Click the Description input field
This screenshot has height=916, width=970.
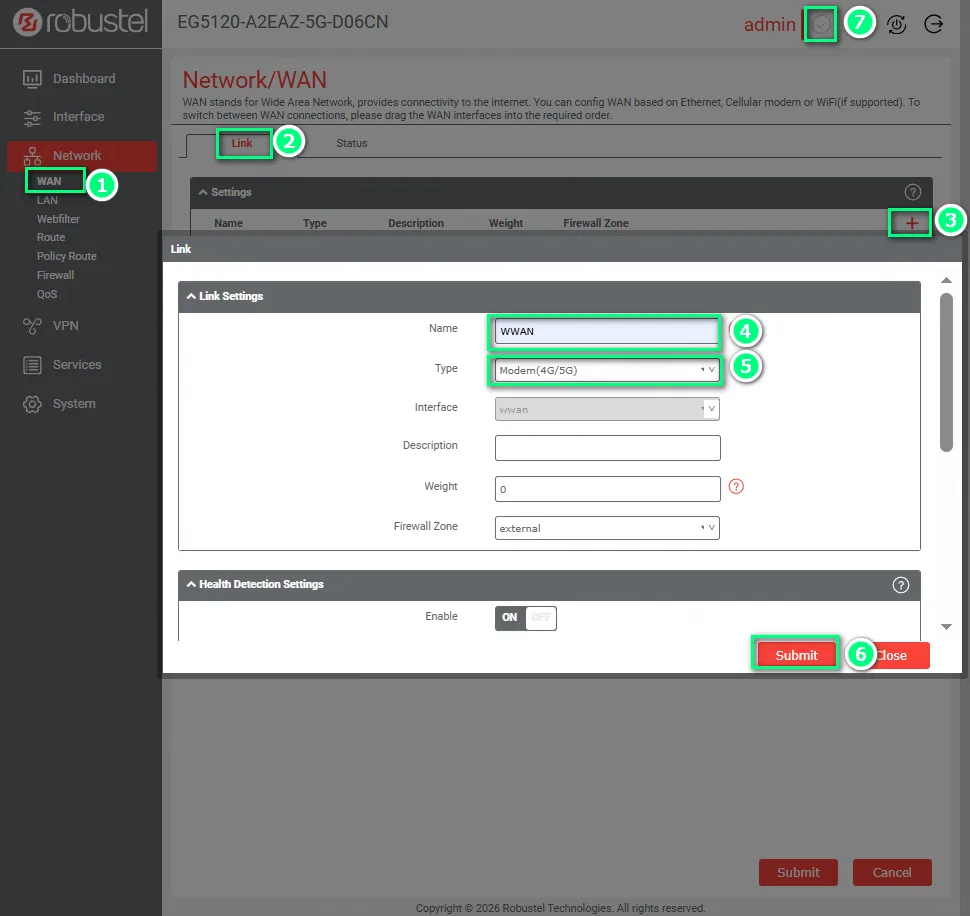click(607, 447)
